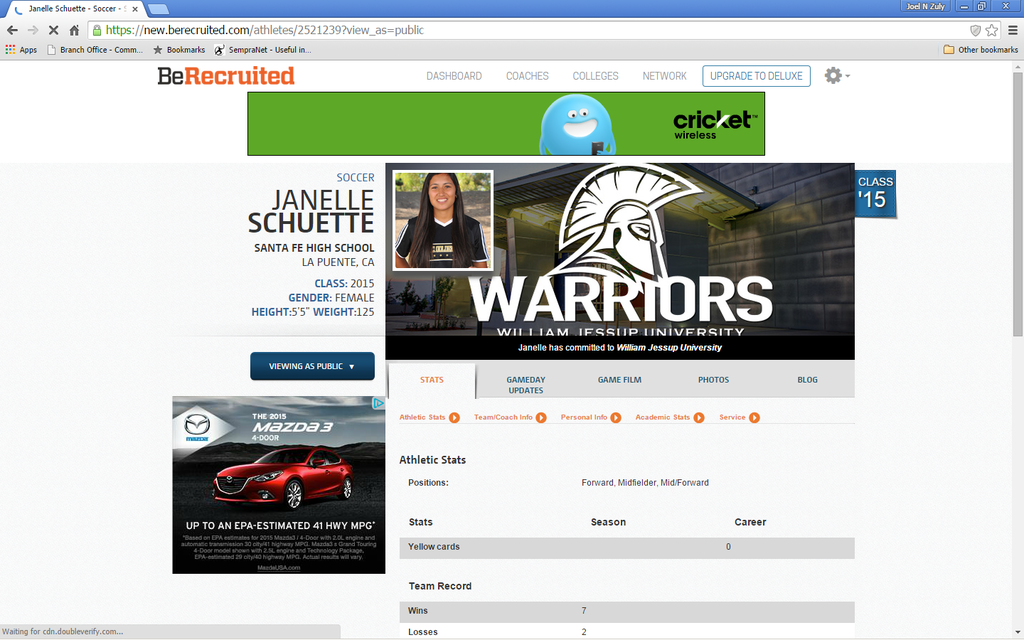1024x640 pixels.
Task: Jump to Athletic Stats link
Action: (423, 417)
